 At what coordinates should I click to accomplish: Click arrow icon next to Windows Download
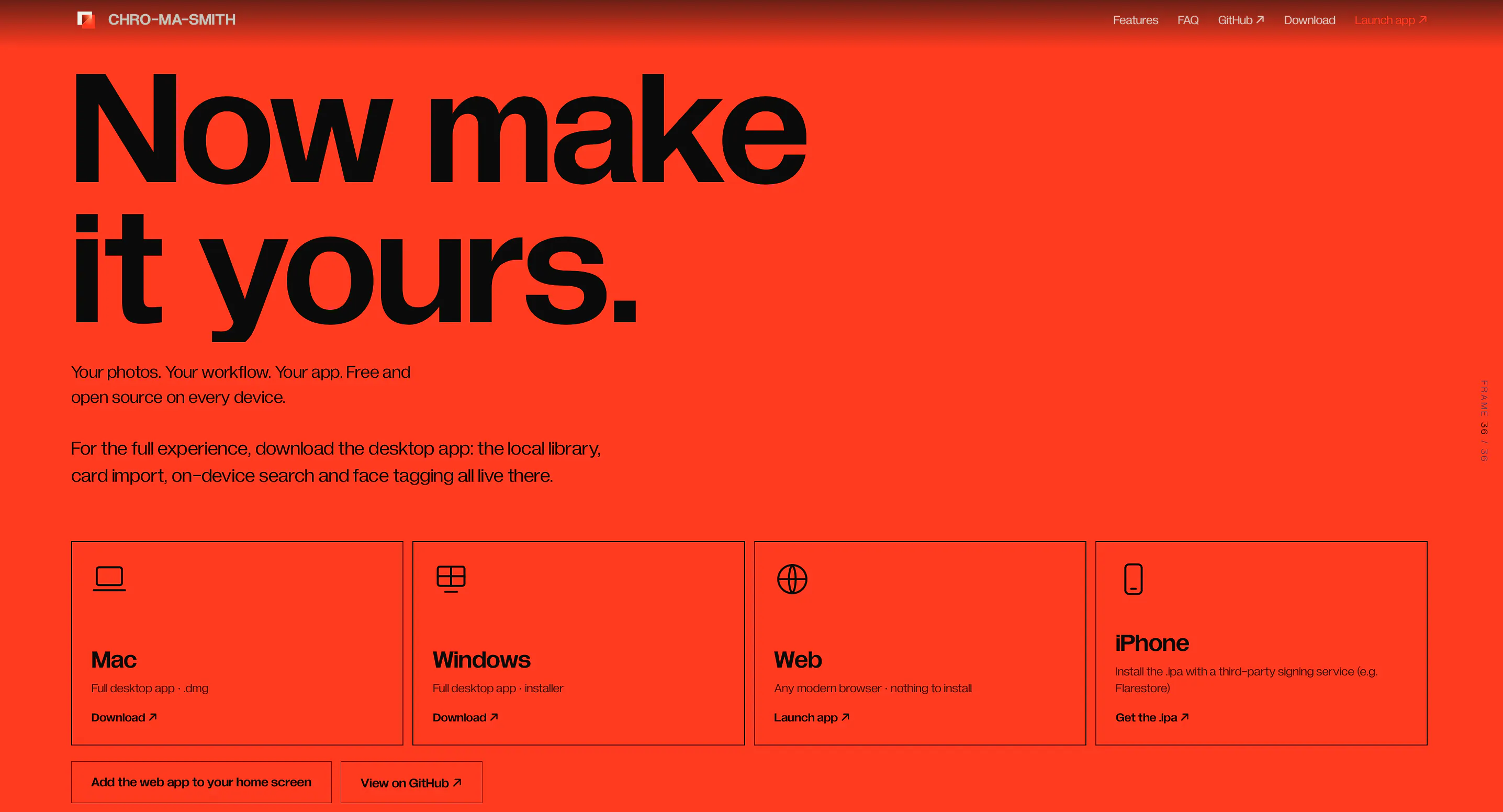pos(493,717)
